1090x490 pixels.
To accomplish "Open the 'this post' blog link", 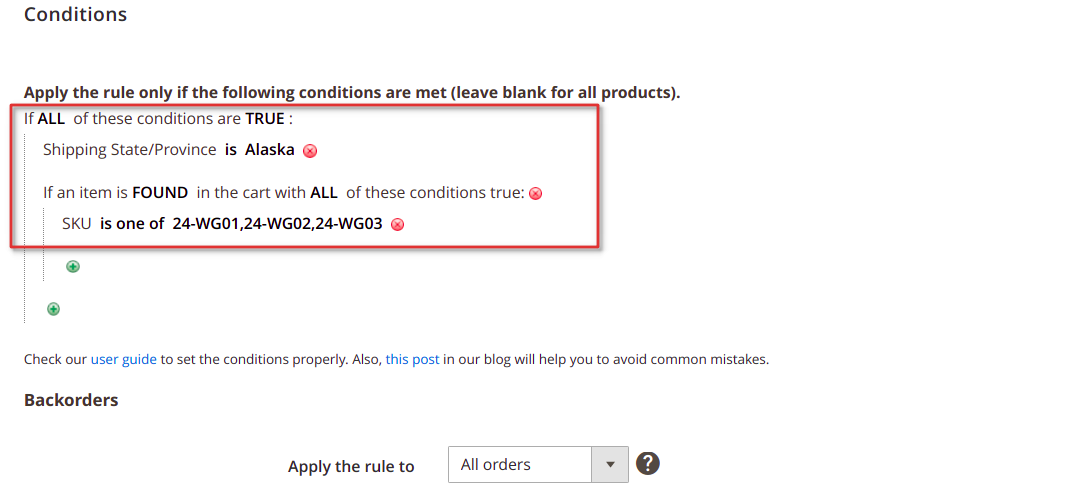I will [x=412, y=359].
